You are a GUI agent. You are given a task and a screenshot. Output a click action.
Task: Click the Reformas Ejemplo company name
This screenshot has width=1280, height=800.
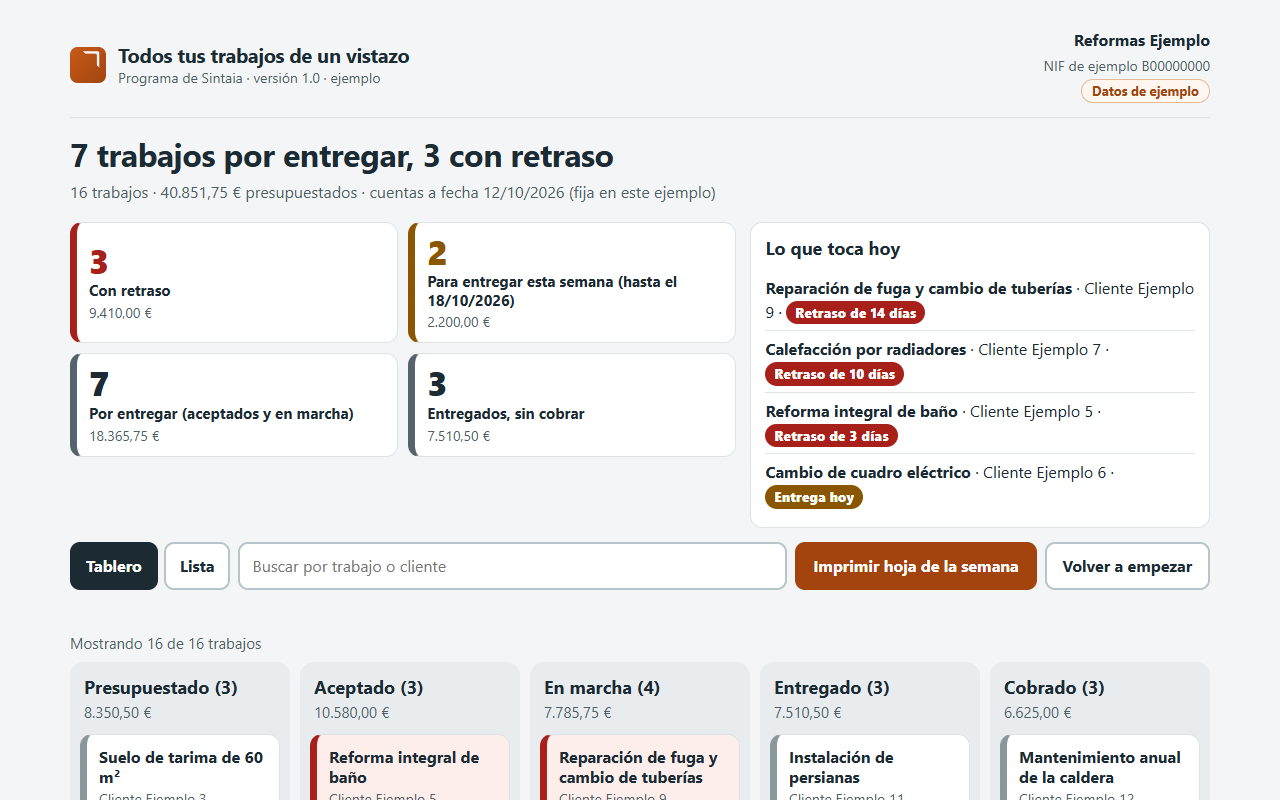[x=1142, y=41]
